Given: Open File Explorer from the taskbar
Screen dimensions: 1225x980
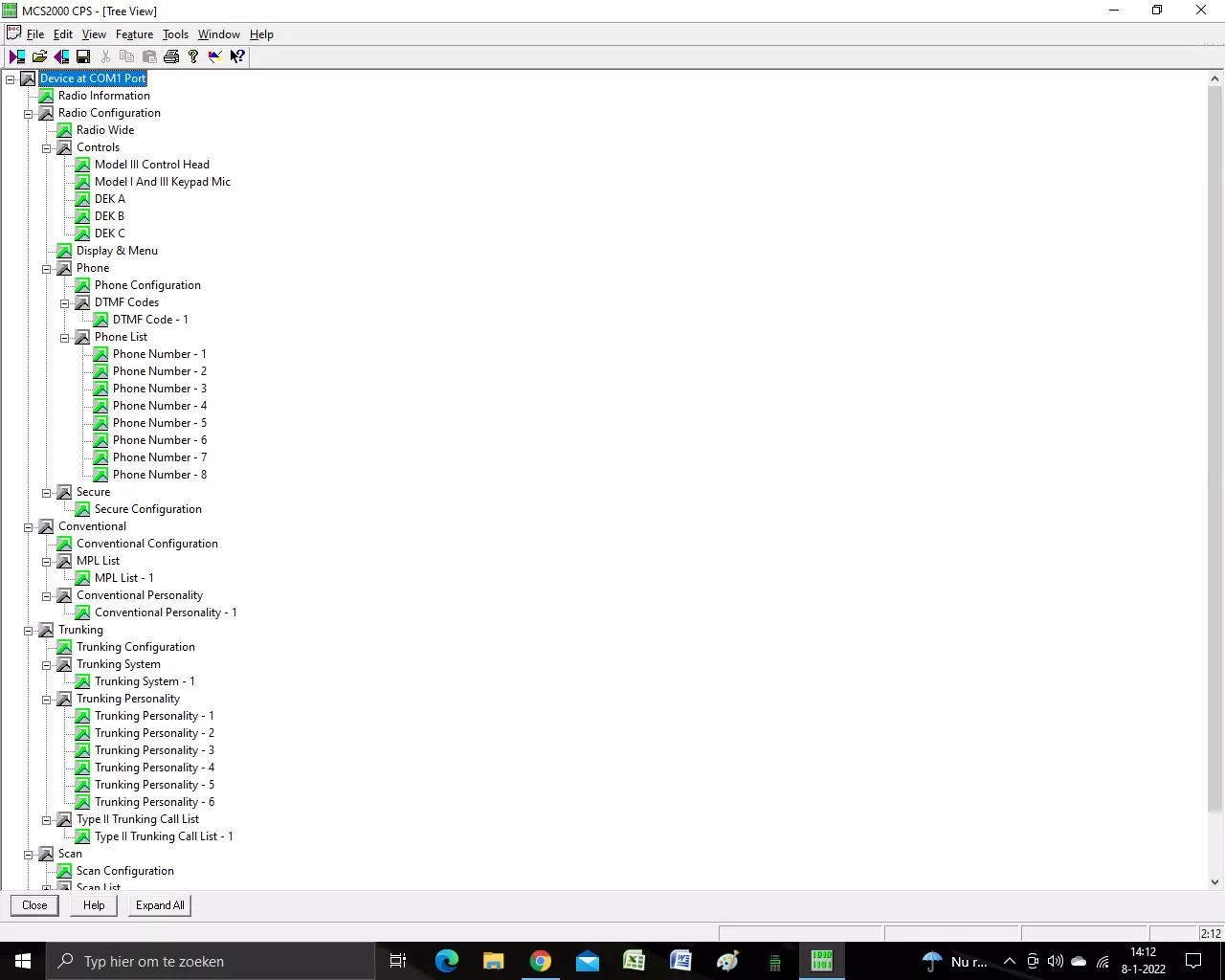Looking at the screenshot, I should [x=494, y=961].
